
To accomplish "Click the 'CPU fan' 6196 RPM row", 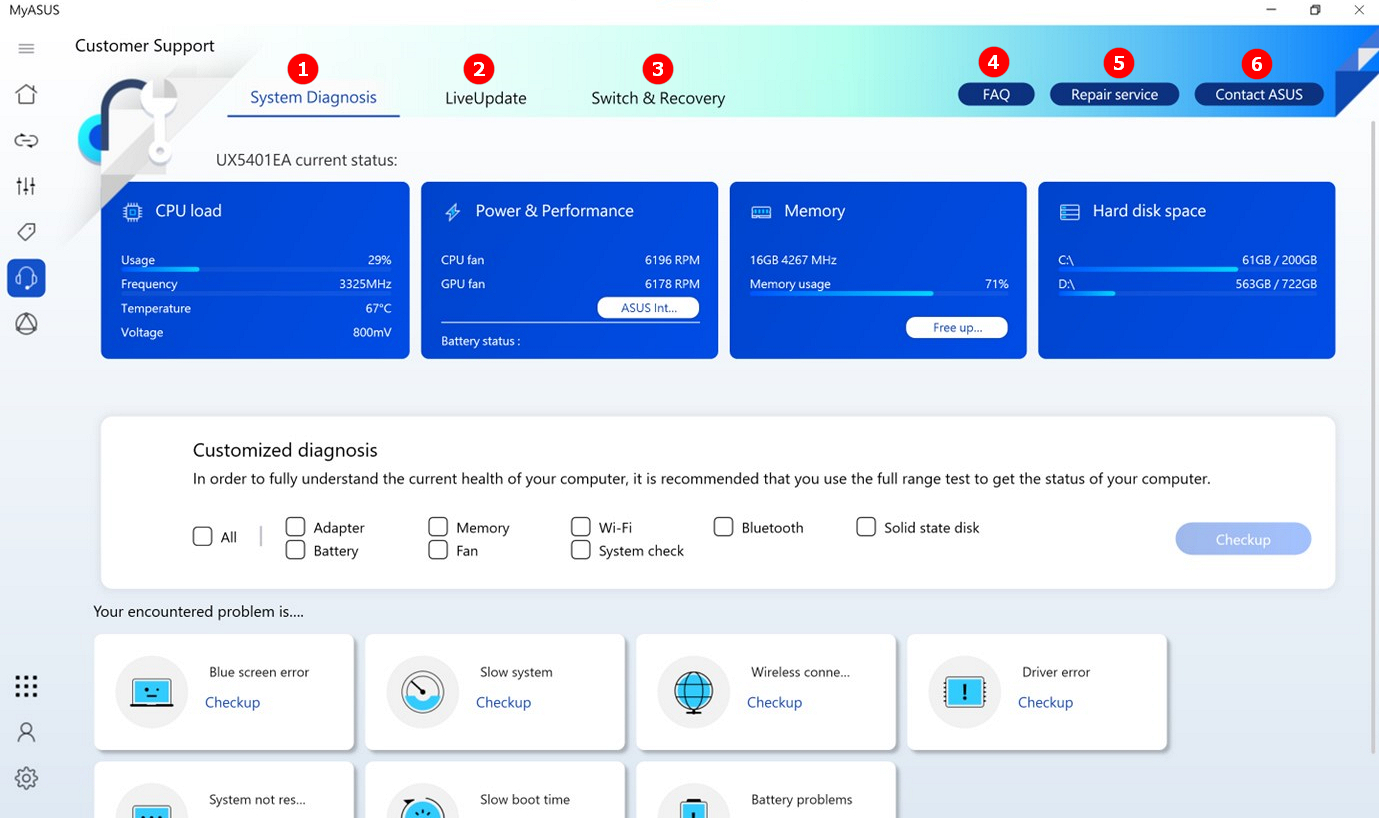I will tap(570, 260).
